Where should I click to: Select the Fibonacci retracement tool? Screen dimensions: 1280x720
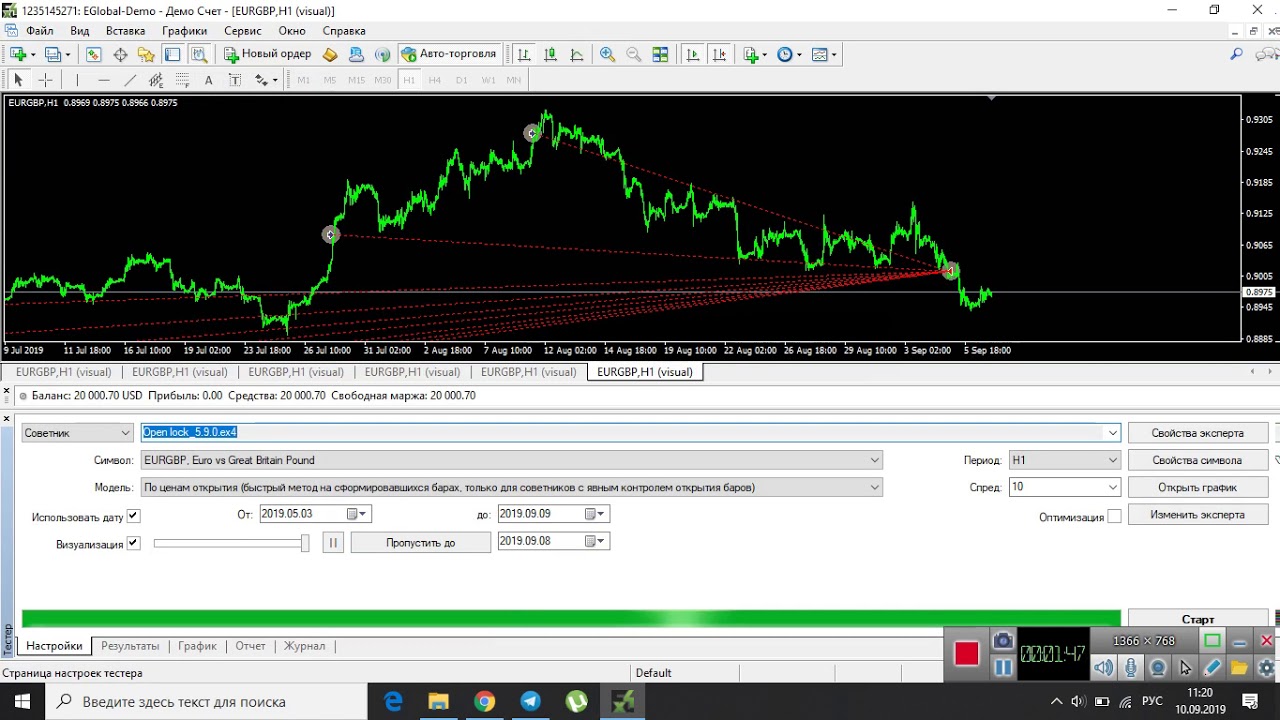coord(182,80)
